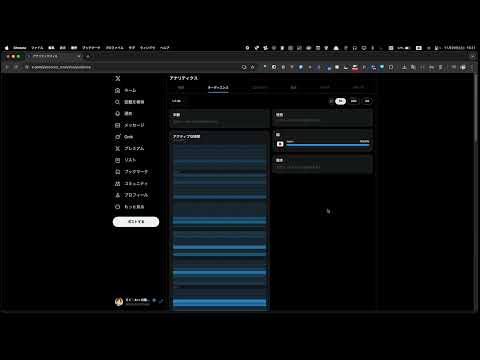Expand もっと見る in the sidebar
The height and width of the screenshot is (360, 480).
pyautogui.click(x=129, y=207)
